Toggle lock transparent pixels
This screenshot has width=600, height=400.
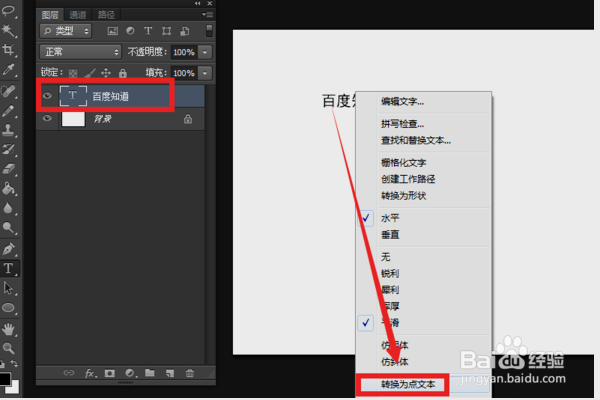click(x=73, y=73)
